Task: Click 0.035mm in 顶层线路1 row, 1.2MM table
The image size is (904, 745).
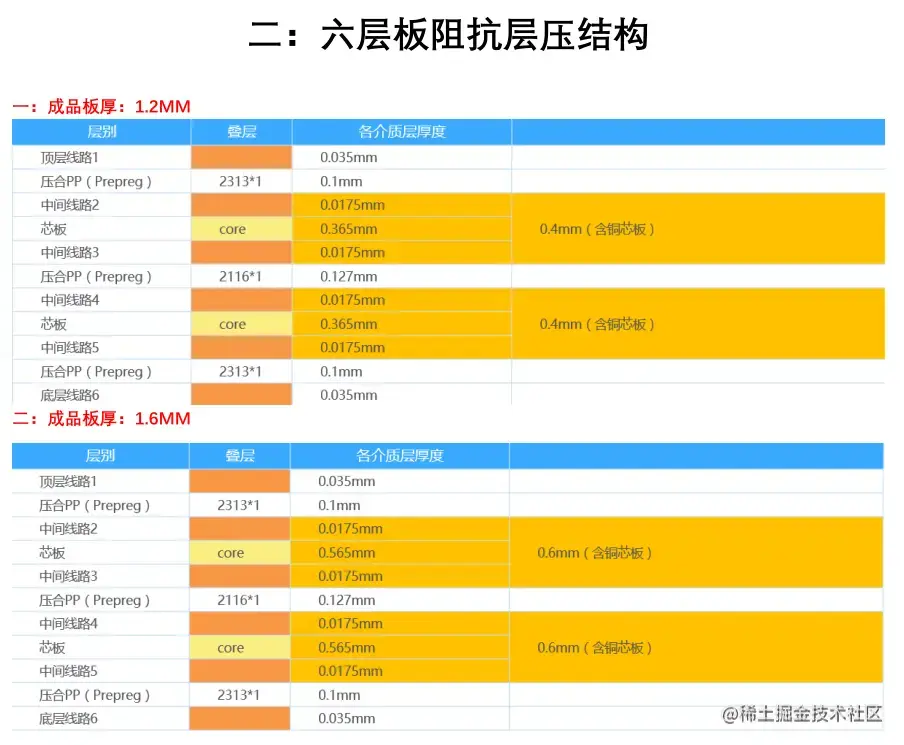Action: (x=349, y=157)
